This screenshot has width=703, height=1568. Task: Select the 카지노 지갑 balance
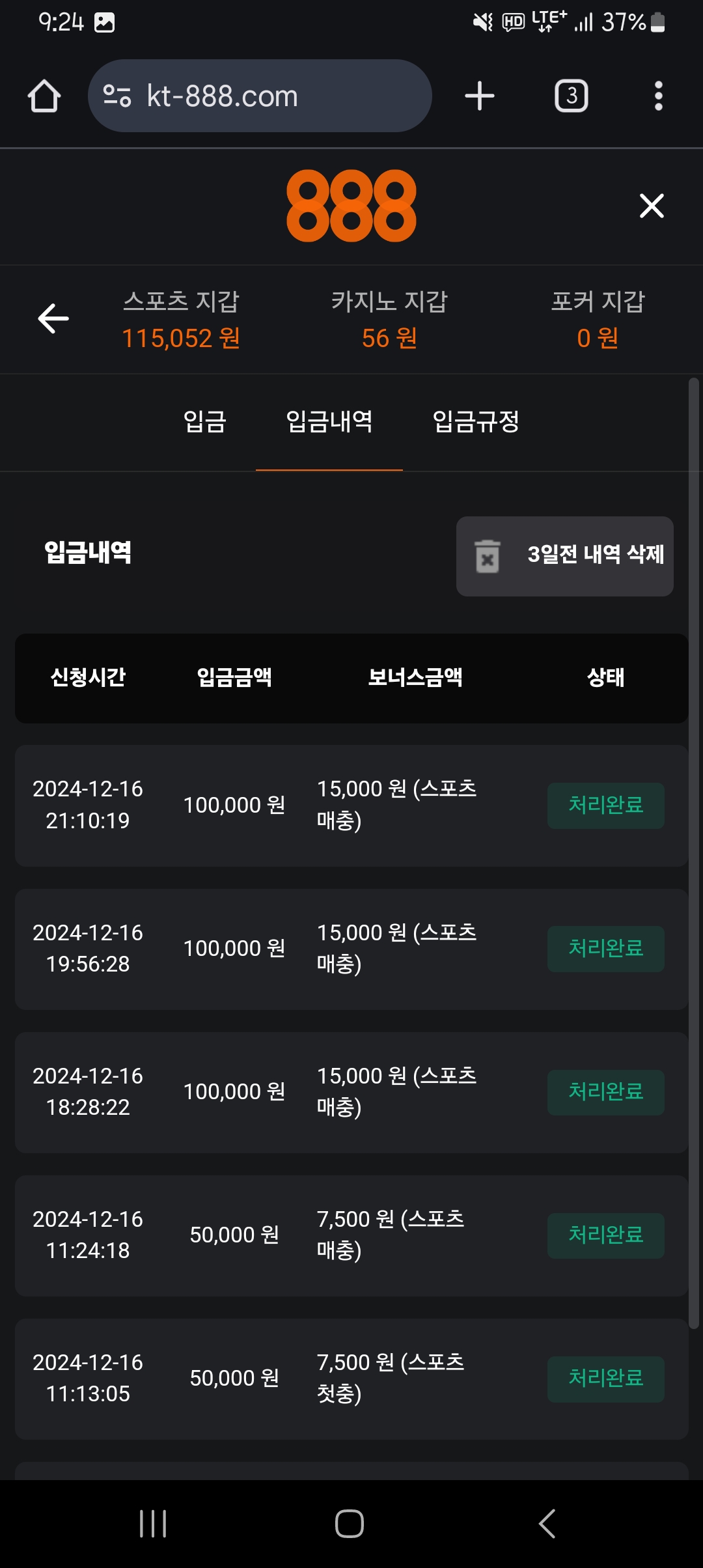[x=389, y=320]
